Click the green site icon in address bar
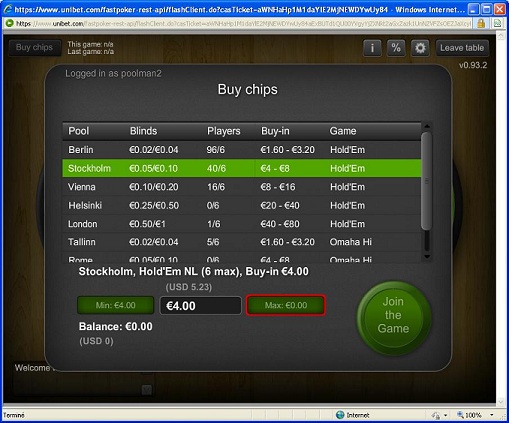The image size is (509, 423). (10, 23)
